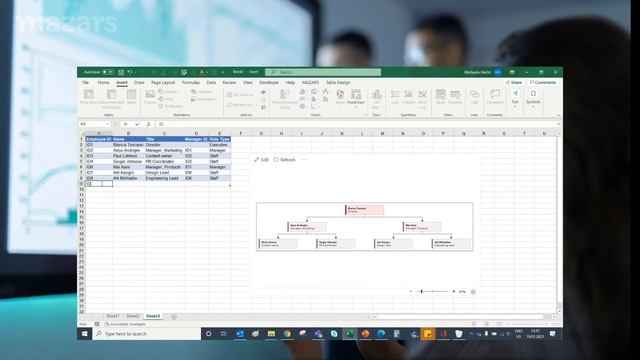Click the Ribbon Display Options icon
The image size is (640, 360).
tap(512, 72)
